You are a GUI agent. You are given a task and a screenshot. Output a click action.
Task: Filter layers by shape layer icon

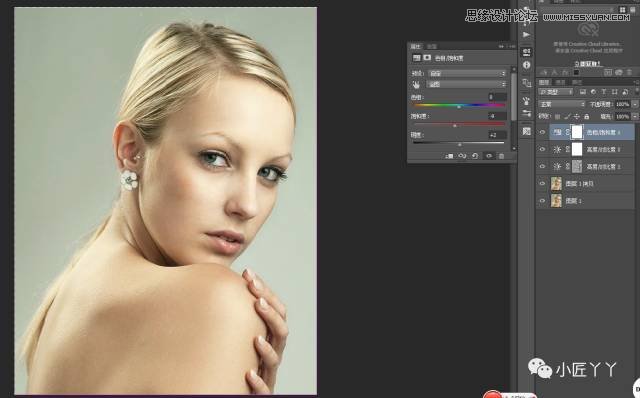(614, 92)
